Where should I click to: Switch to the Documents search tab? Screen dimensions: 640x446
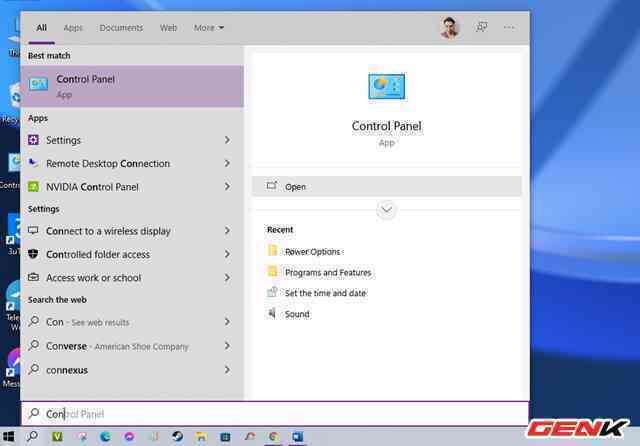[x=121, y=28]
